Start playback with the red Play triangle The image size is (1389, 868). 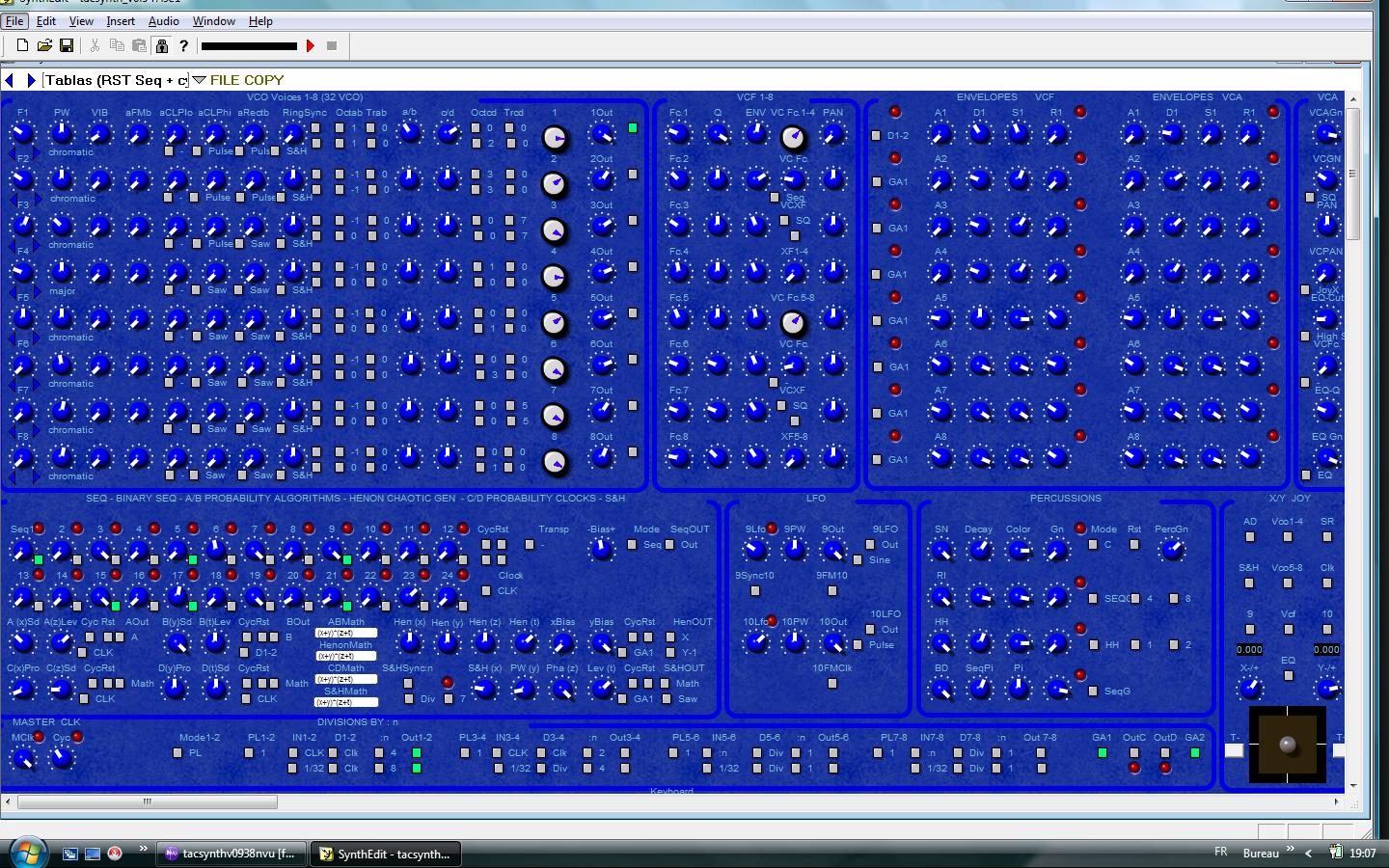click(x=311, y=44)
